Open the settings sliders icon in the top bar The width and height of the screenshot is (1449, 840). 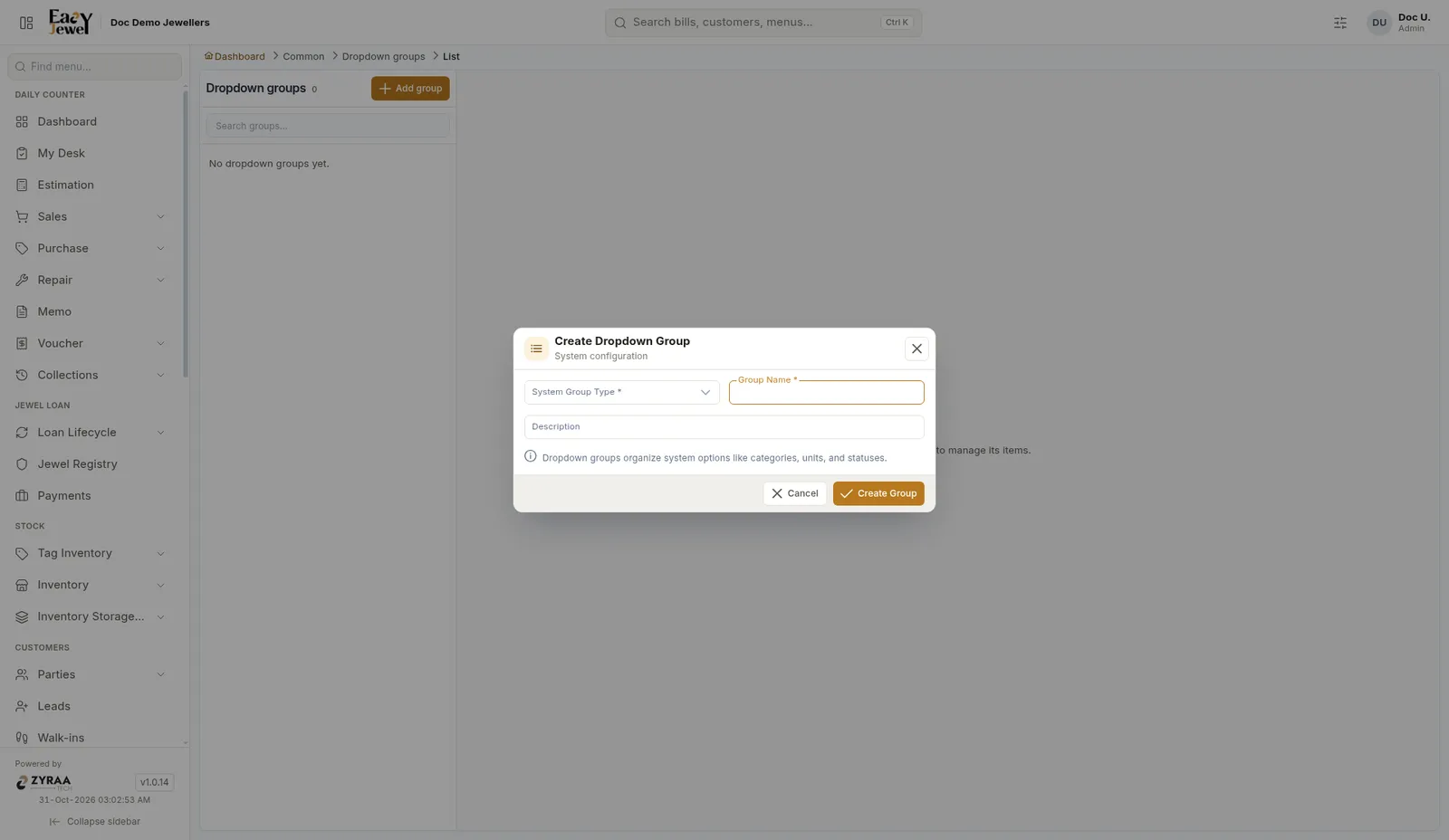click(1340, 23)
